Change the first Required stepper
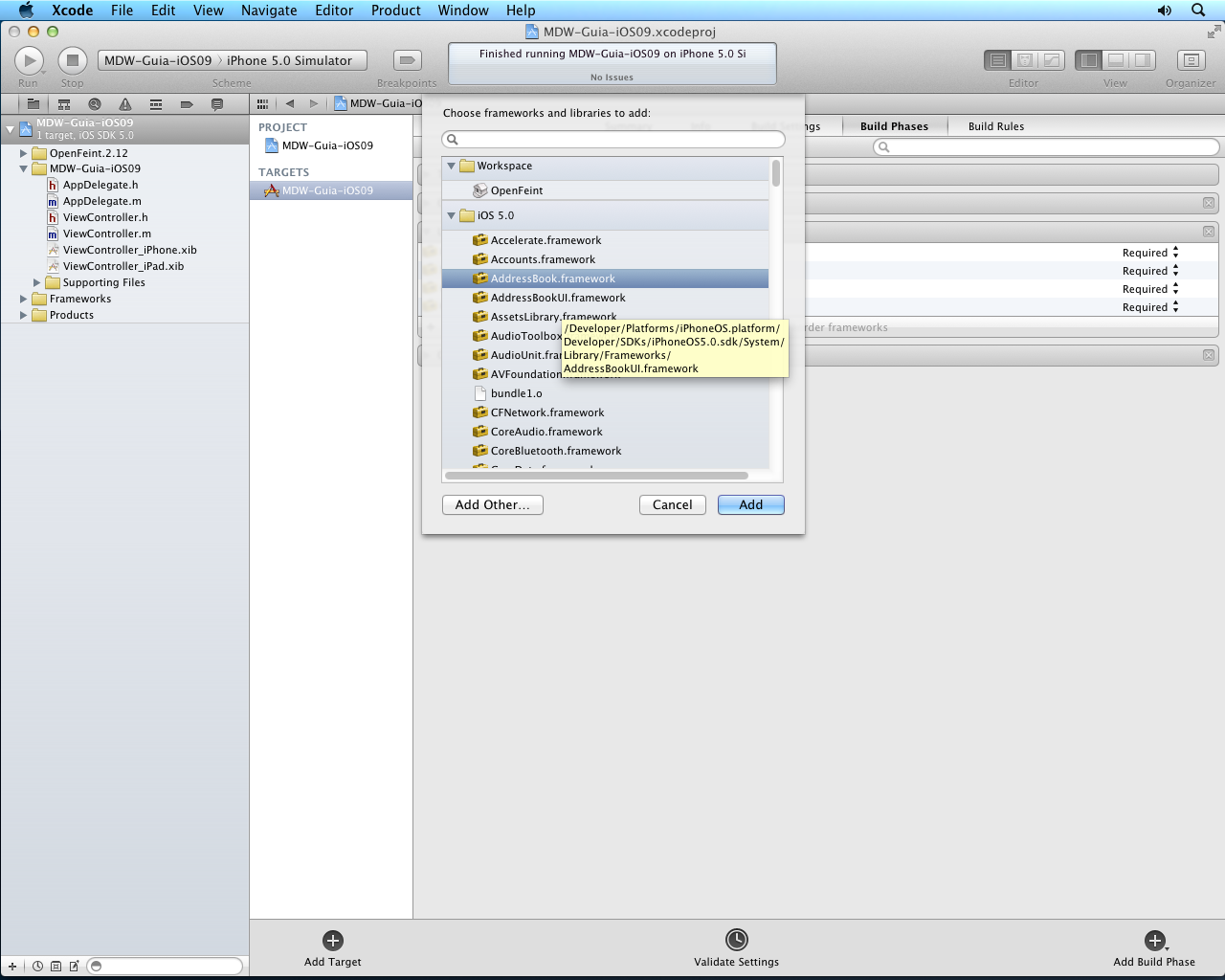 (1175, 253)
